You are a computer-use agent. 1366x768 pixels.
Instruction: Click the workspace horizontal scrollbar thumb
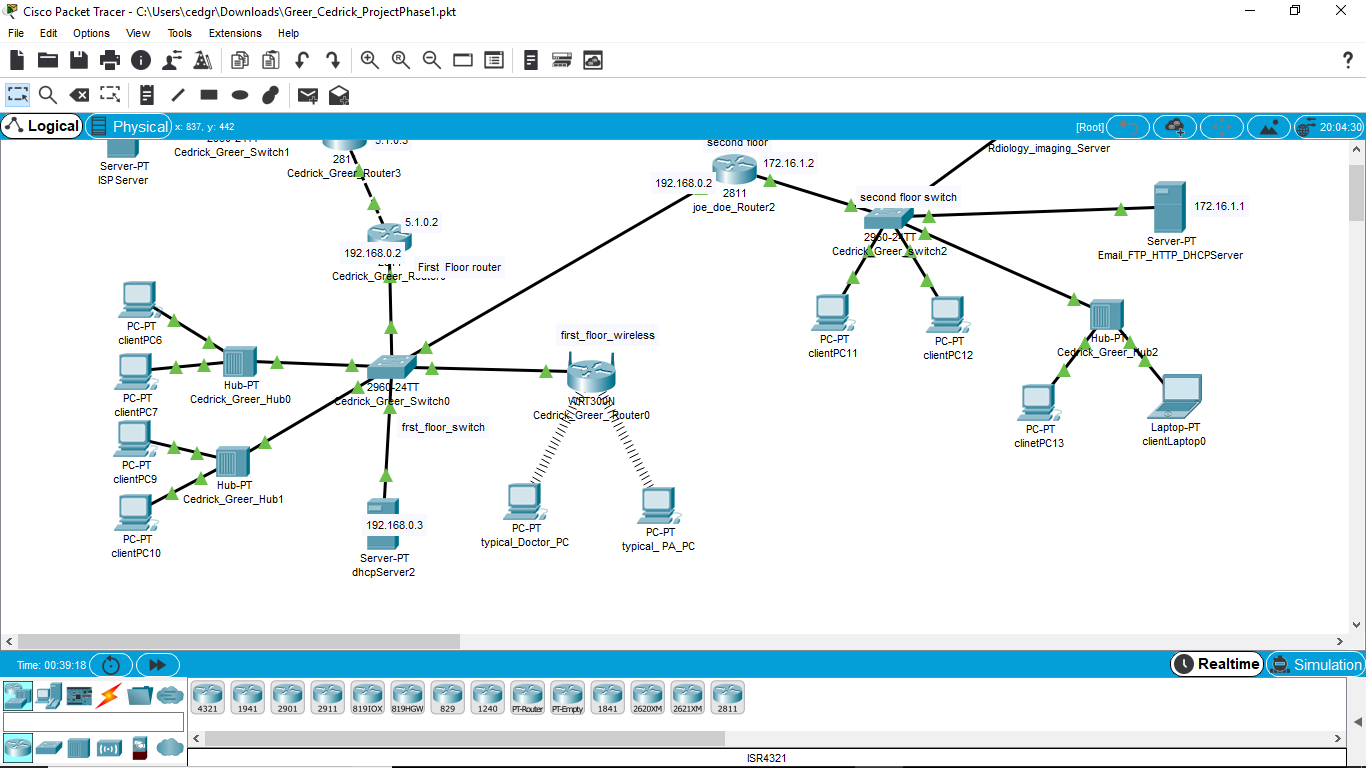coord(239,641)
